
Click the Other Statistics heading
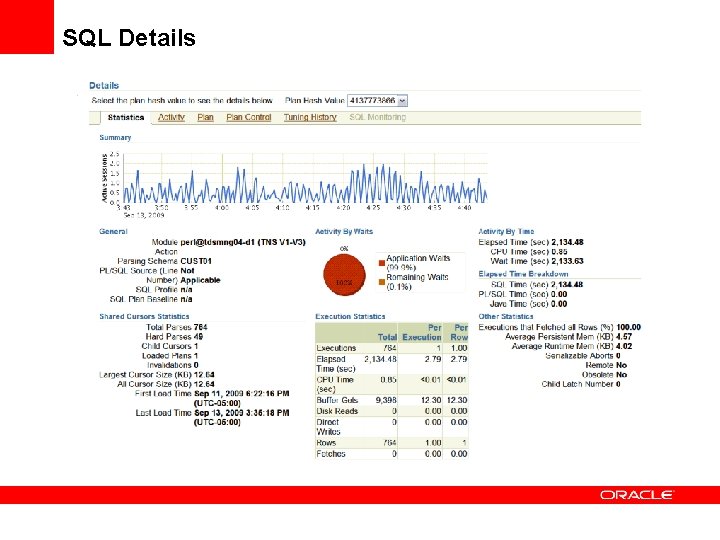point(506,316)
